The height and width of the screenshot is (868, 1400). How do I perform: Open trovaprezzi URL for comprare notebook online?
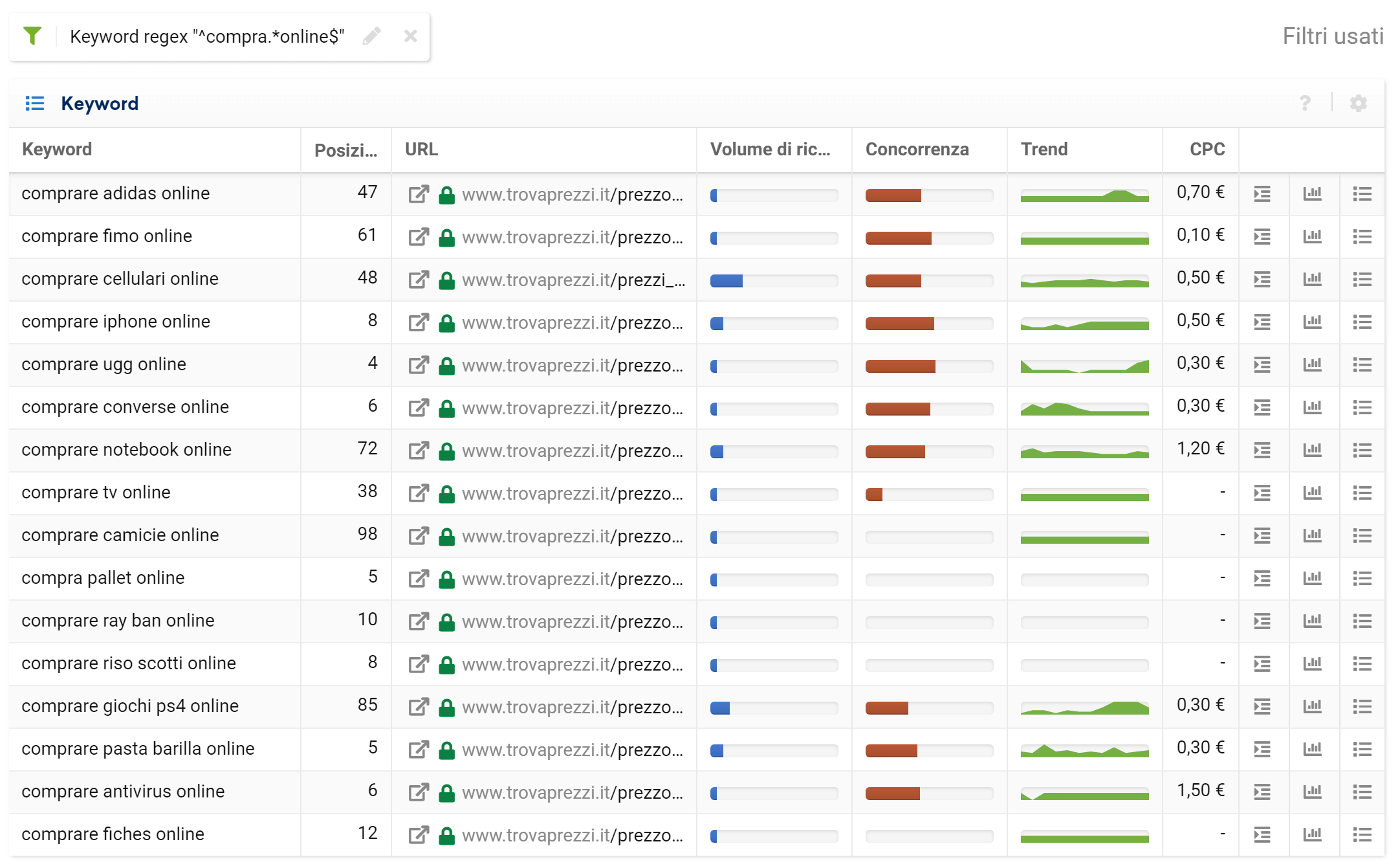tap(573, 451)
